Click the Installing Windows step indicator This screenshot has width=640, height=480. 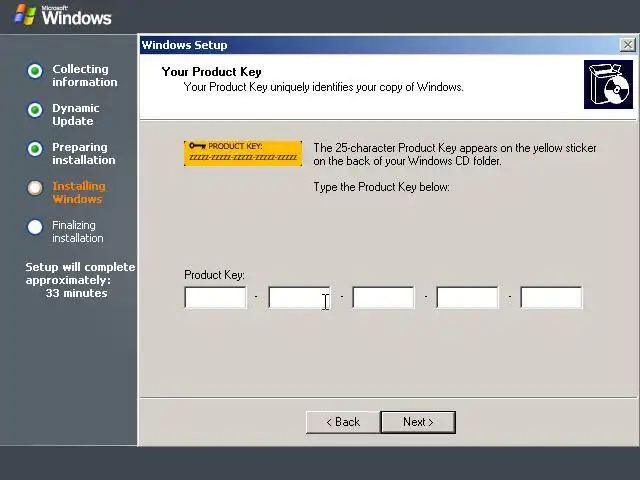35,188
